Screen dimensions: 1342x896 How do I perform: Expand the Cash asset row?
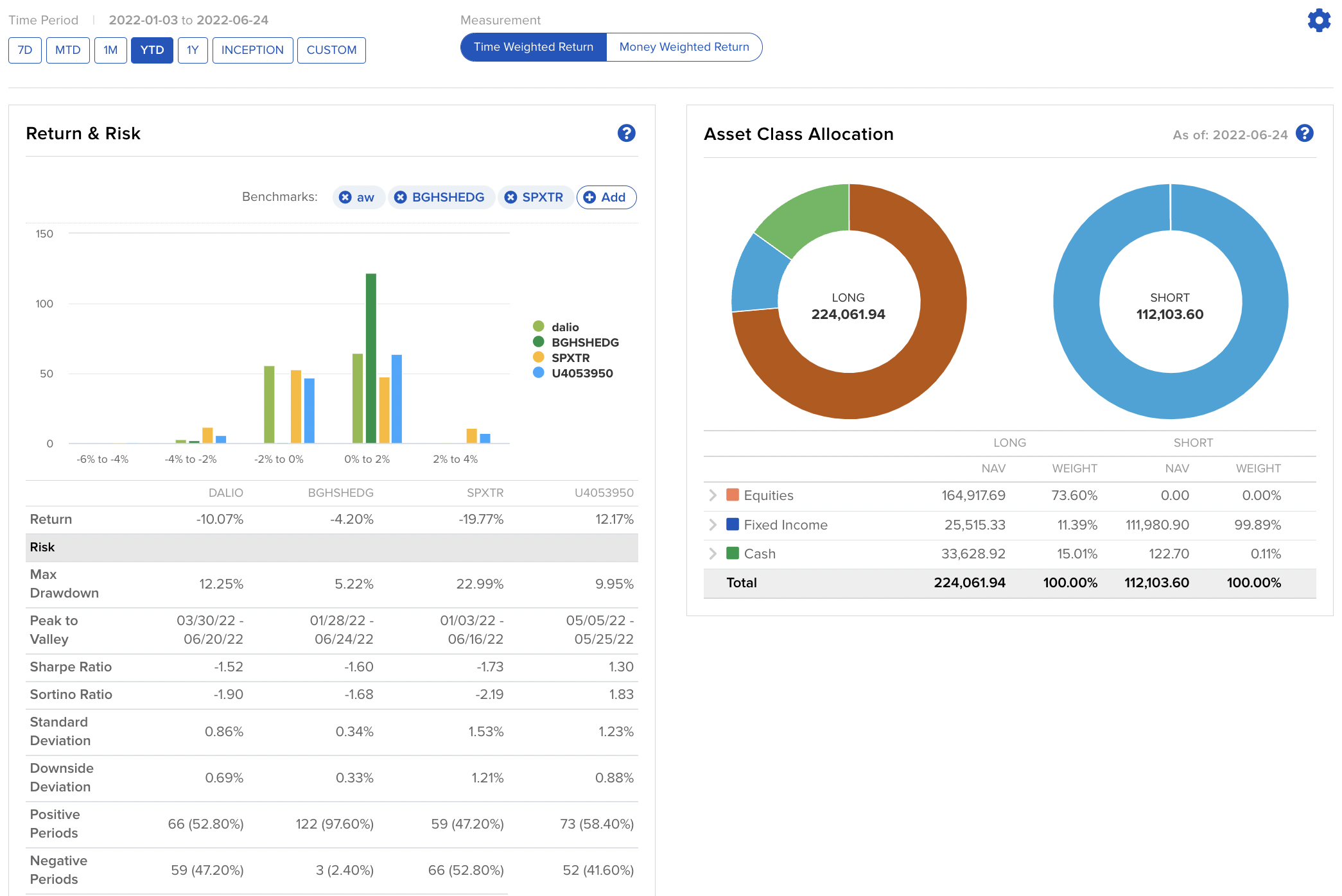coord(713,553)
